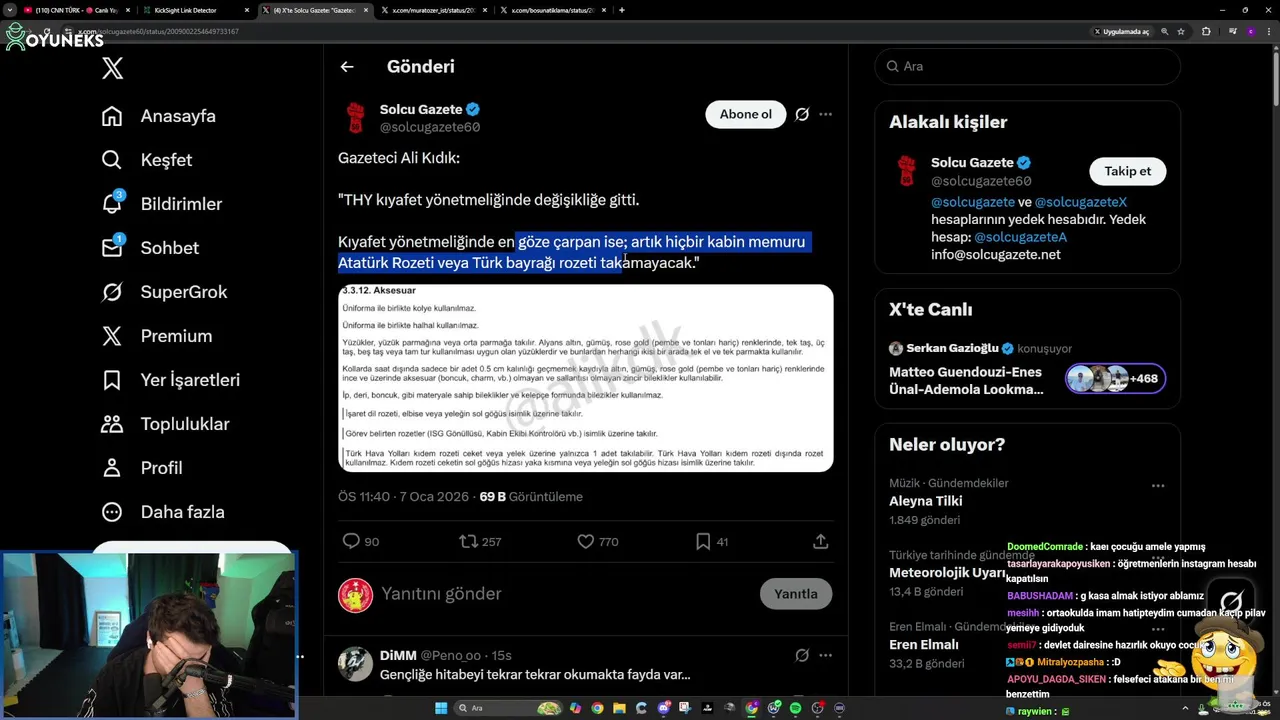Open Chrome icon in the taskbar
1280x720 pixels.
coord(597,708)
